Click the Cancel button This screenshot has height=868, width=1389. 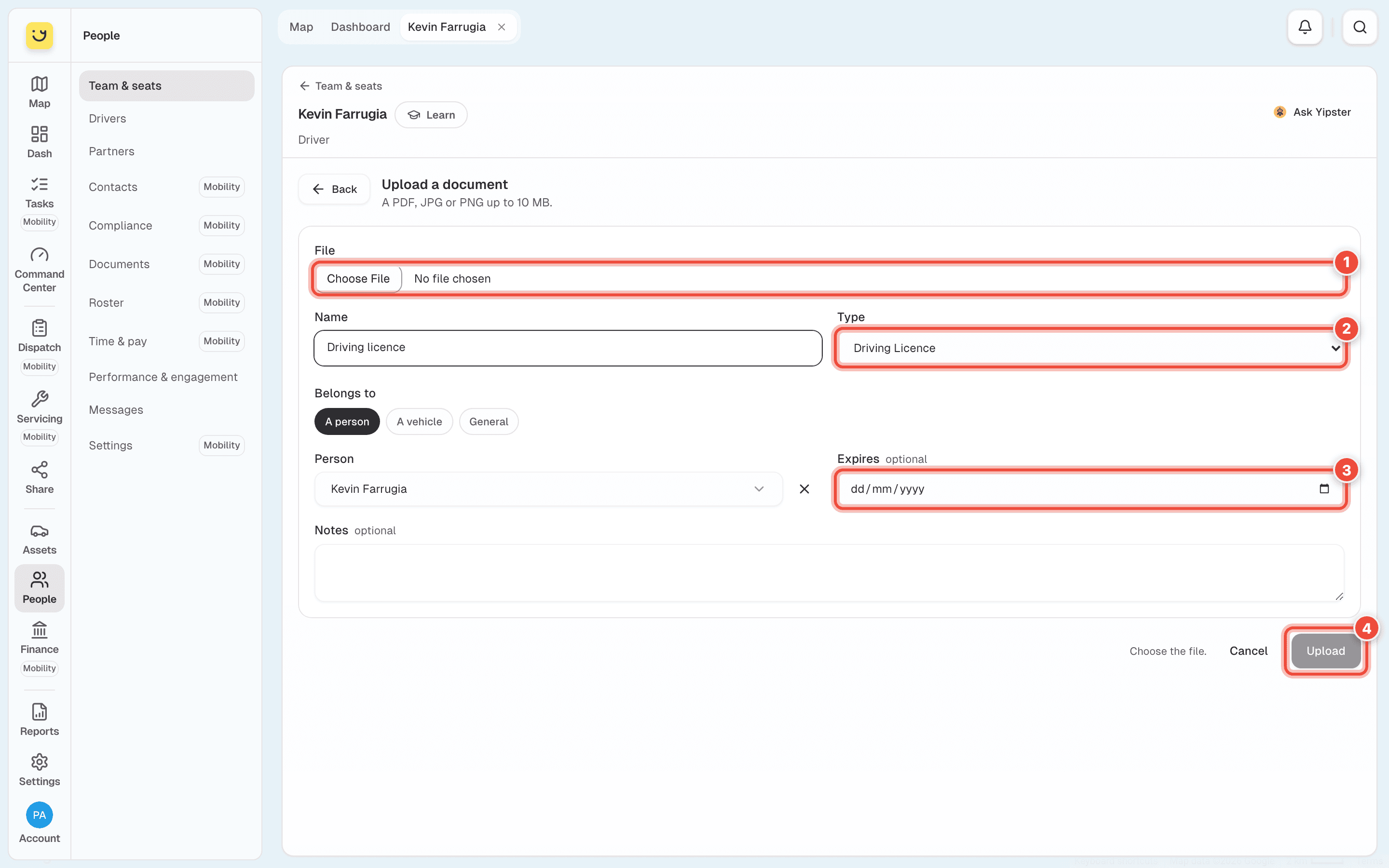1248,651
